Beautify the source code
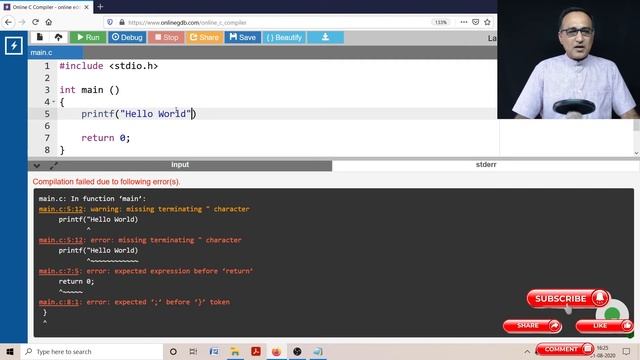The image size is (640, 360). point(284,37)
